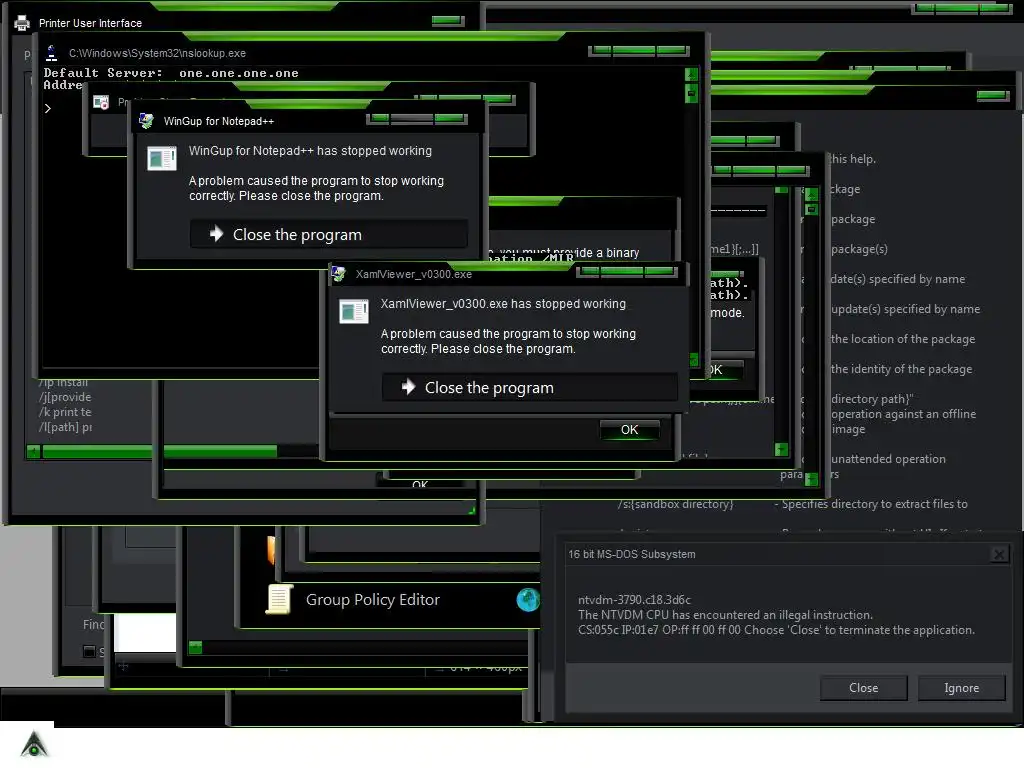Close the program in the XamlViewer dialog

pyautogui.click(x=529, y=387)
